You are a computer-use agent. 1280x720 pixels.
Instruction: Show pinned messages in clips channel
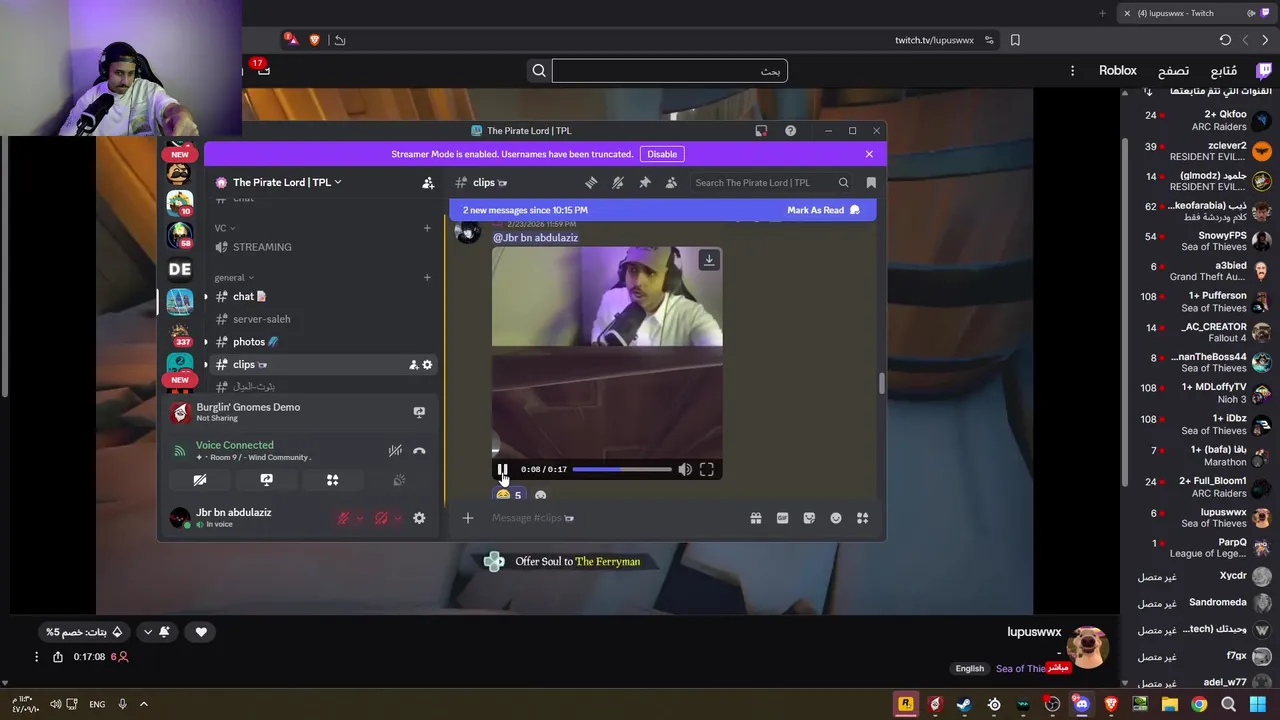[645, 182]
